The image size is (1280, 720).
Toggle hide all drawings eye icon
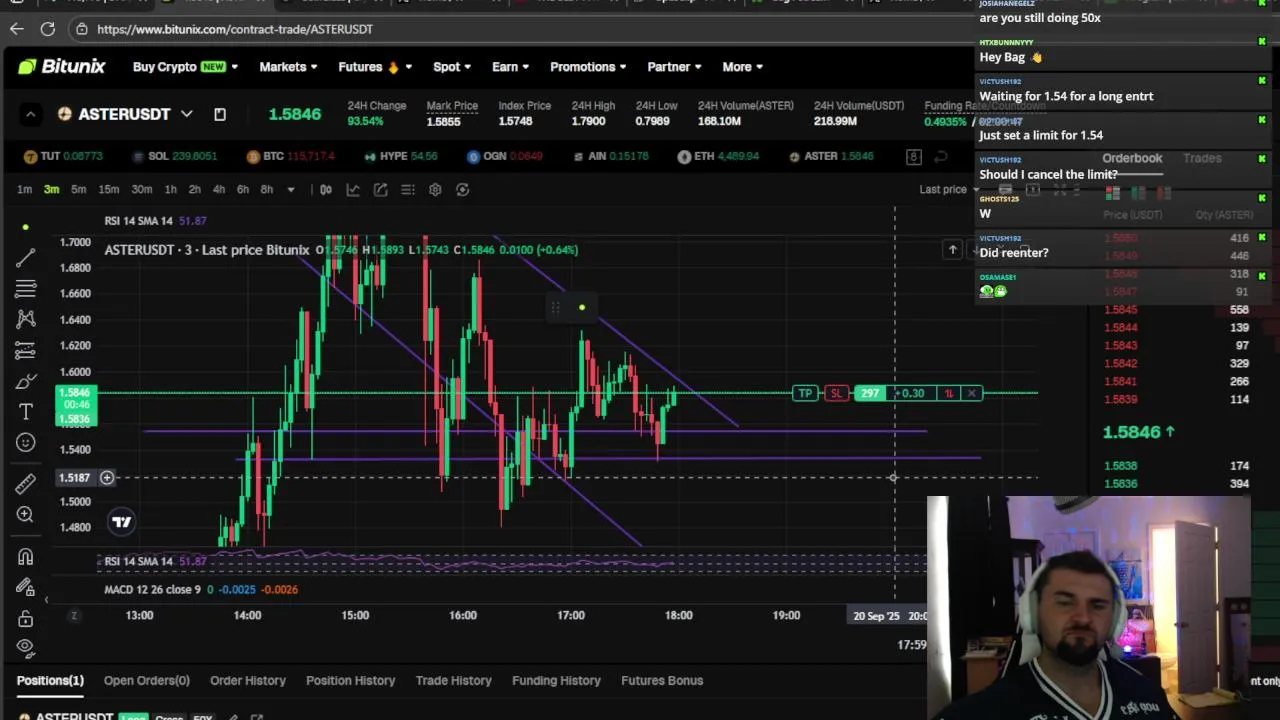26,647
